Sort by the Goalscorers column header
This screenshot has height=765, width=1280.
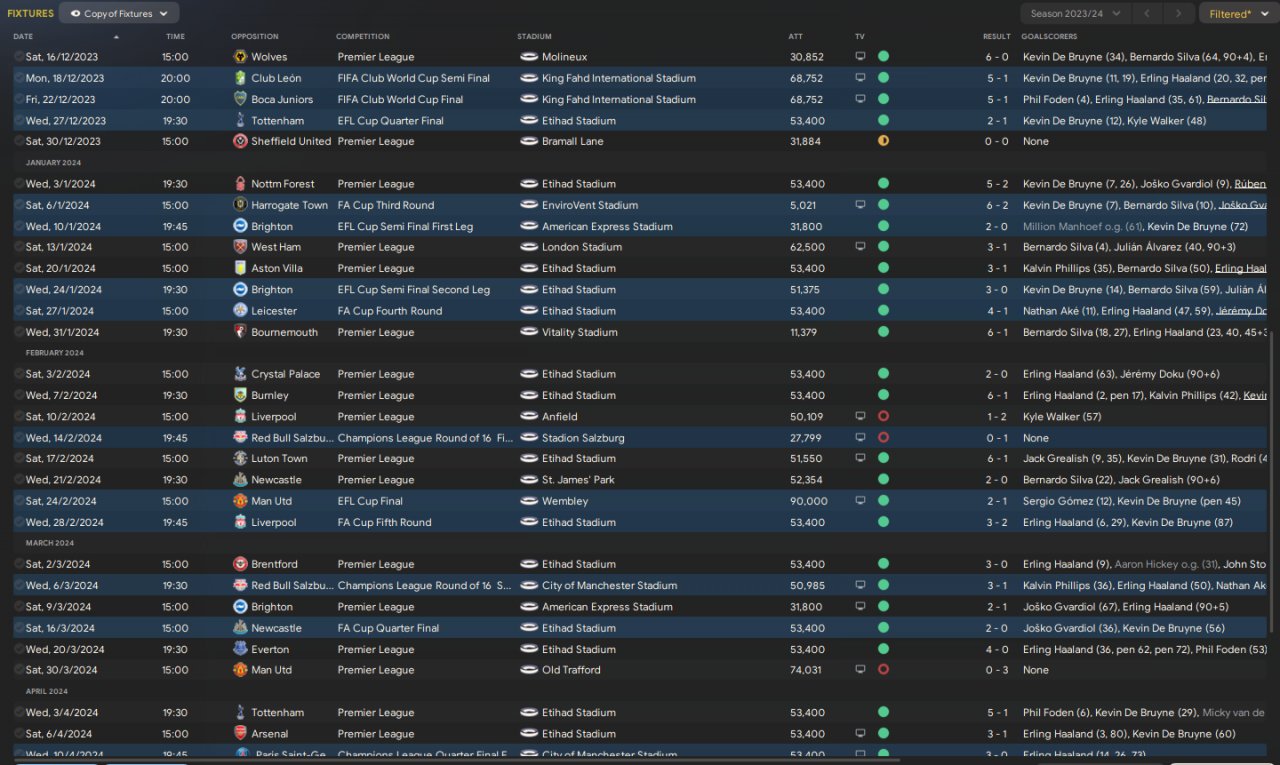(x=1049, y=37)
